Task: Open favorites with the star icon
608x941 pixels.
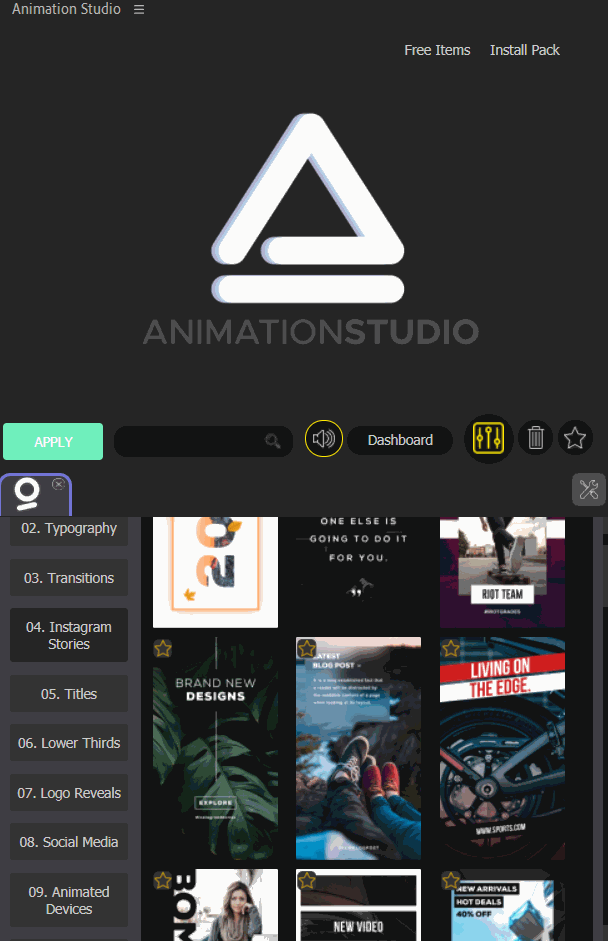Action: (575, 438)
